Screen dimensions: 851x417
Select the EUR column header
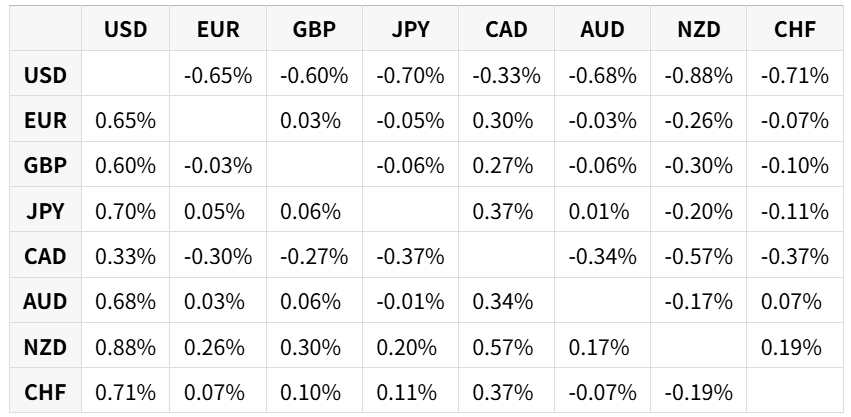(x=218, y=28)
